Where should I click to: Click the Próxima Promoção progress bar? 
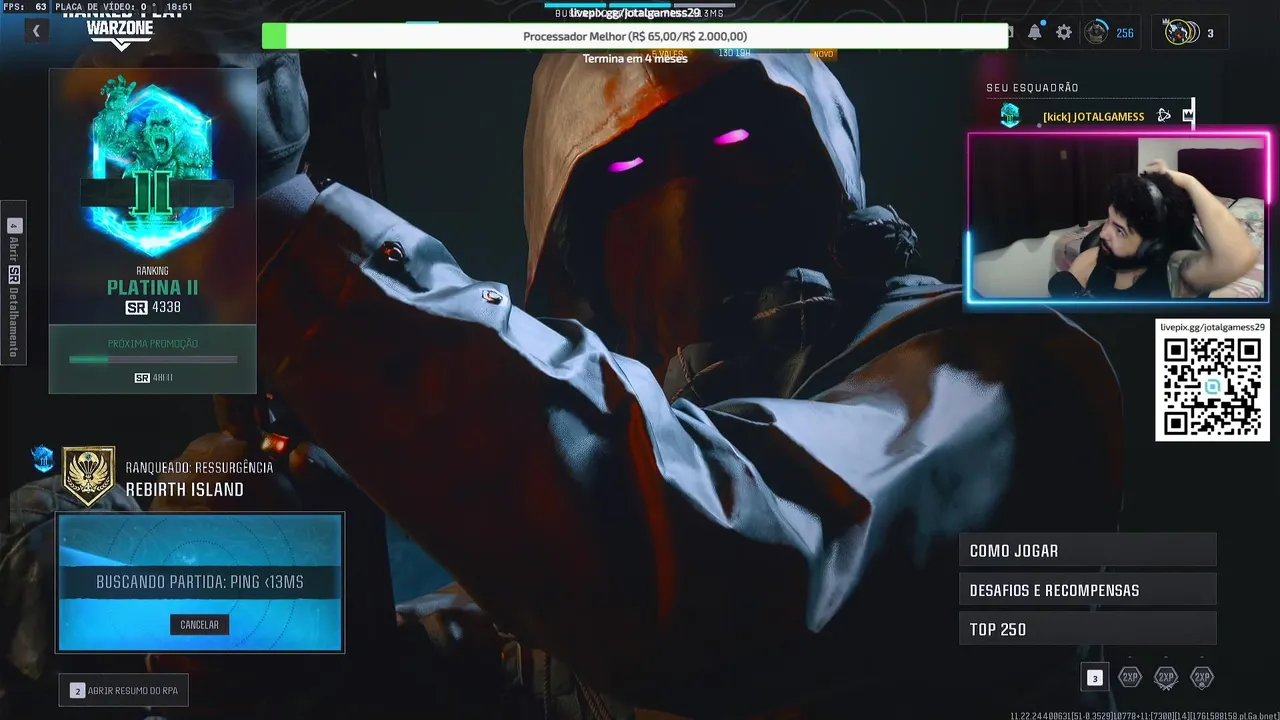pyautogui.click(x=153, y=359)
